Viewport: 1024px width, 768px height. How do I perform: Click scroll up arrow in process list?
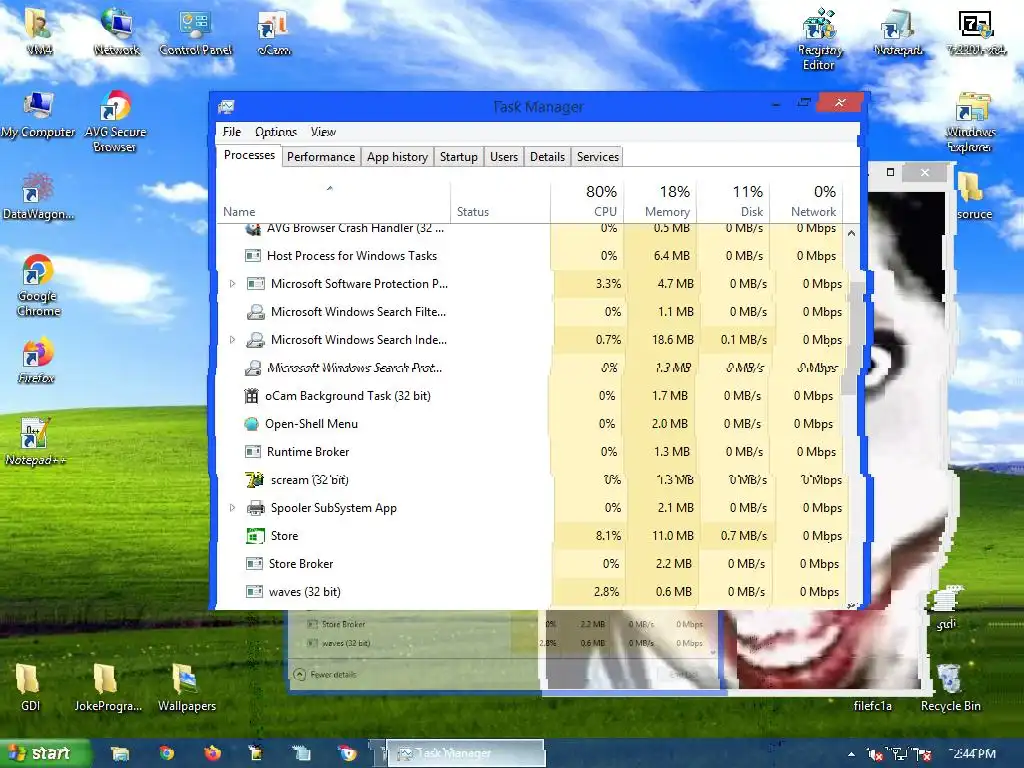pos(851,233)
